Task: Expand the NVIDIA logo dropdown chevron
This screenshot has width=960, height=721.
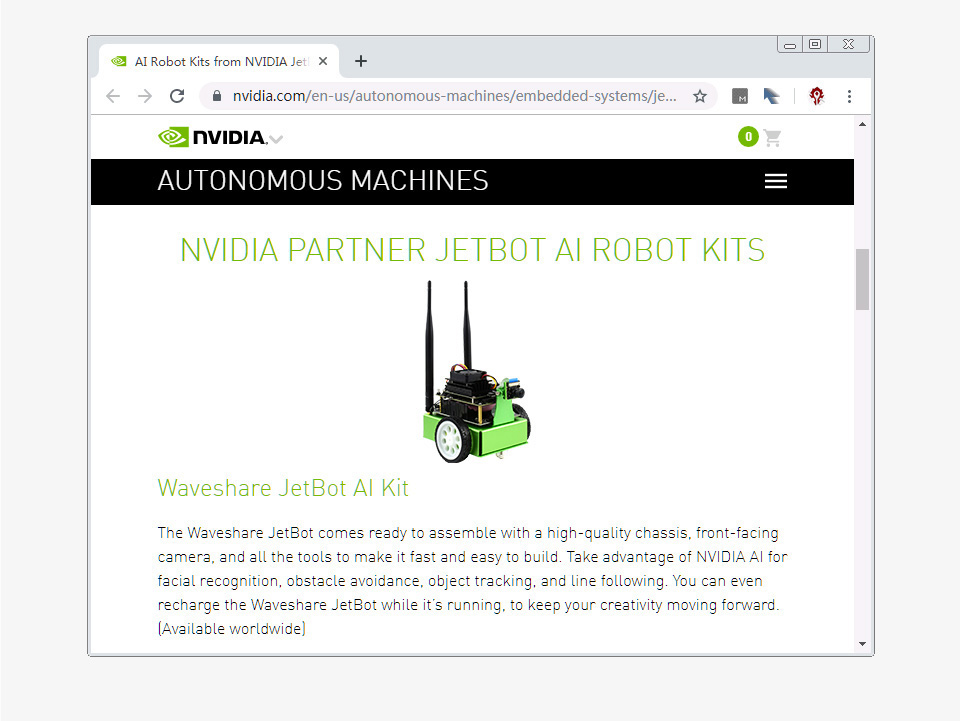Action: pos(277,140)
